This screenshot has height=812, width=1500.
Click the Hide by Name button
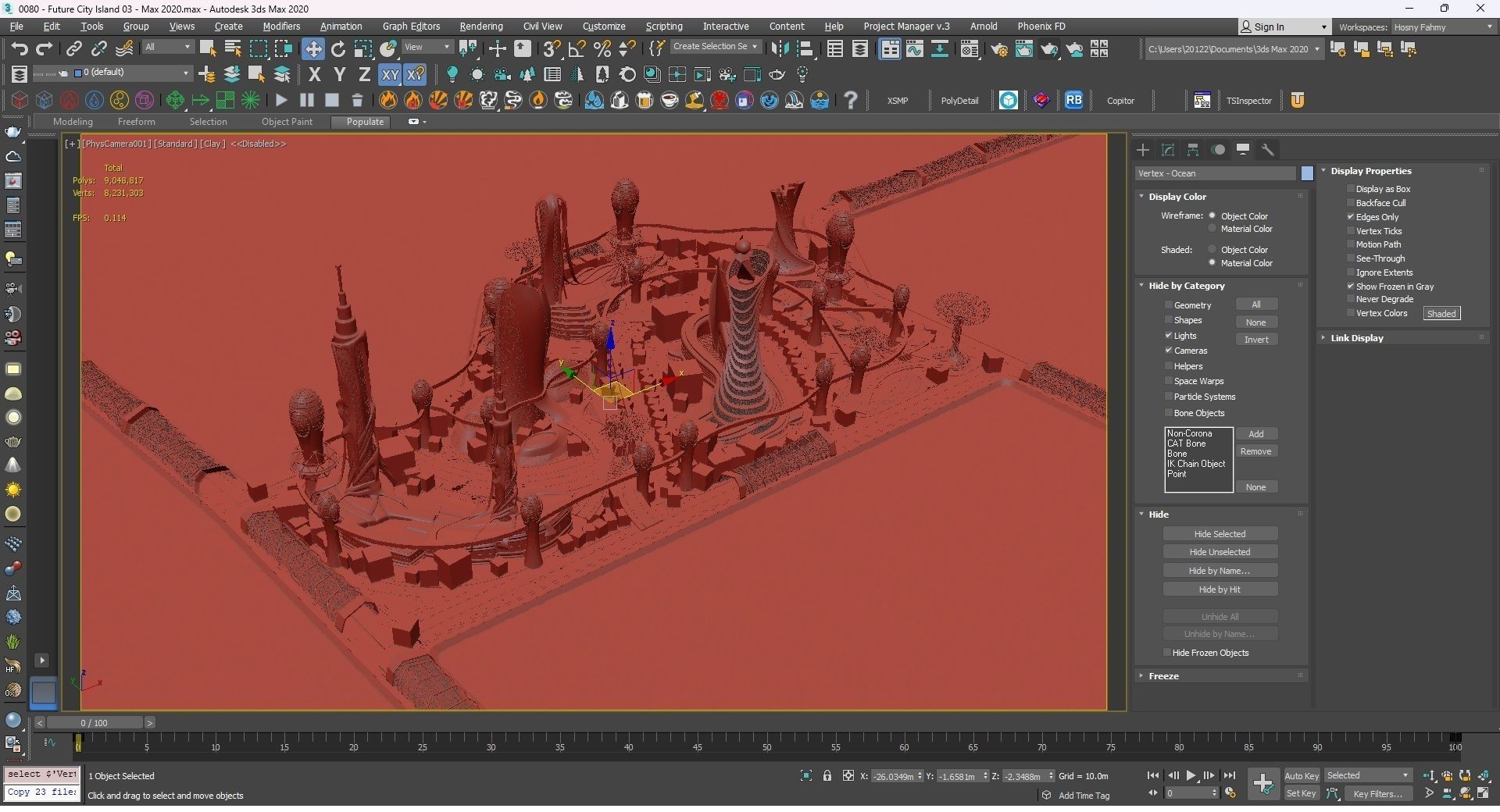point(1220,571)
